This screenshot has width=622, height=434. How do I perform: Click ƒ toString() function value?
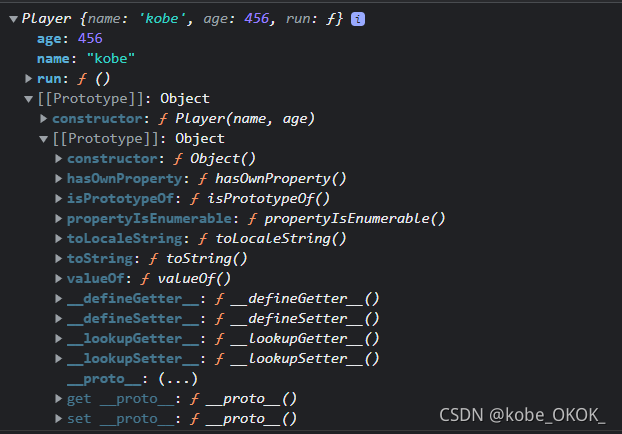pos(198,259)
